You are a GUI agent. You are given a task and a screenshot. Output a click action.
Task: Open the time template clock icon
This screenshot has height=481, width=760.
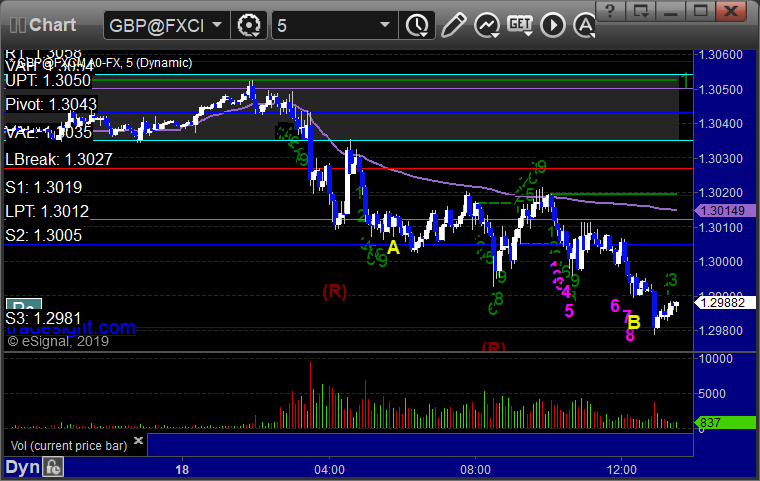[417, 25]
